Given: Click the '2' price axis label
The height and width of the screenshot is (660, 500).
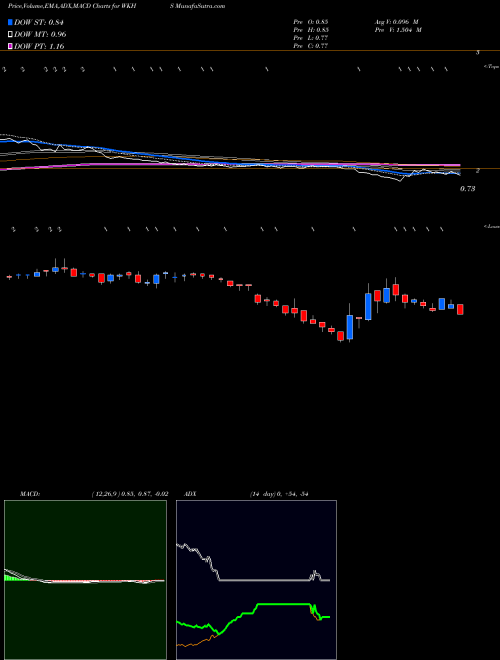Looking at the screenshot, I should pyautogui.click(x=478, y=171).
